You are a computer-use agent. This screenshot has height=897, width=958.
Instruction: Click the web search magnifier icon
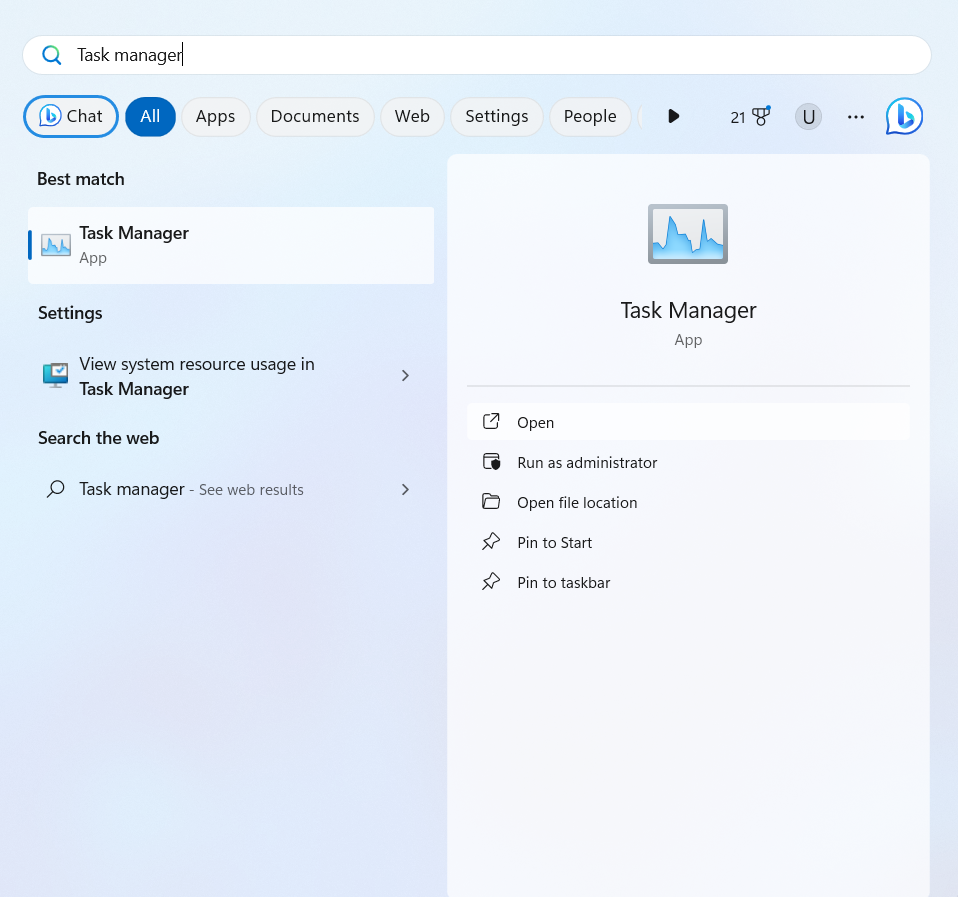(x=56, y=489)
